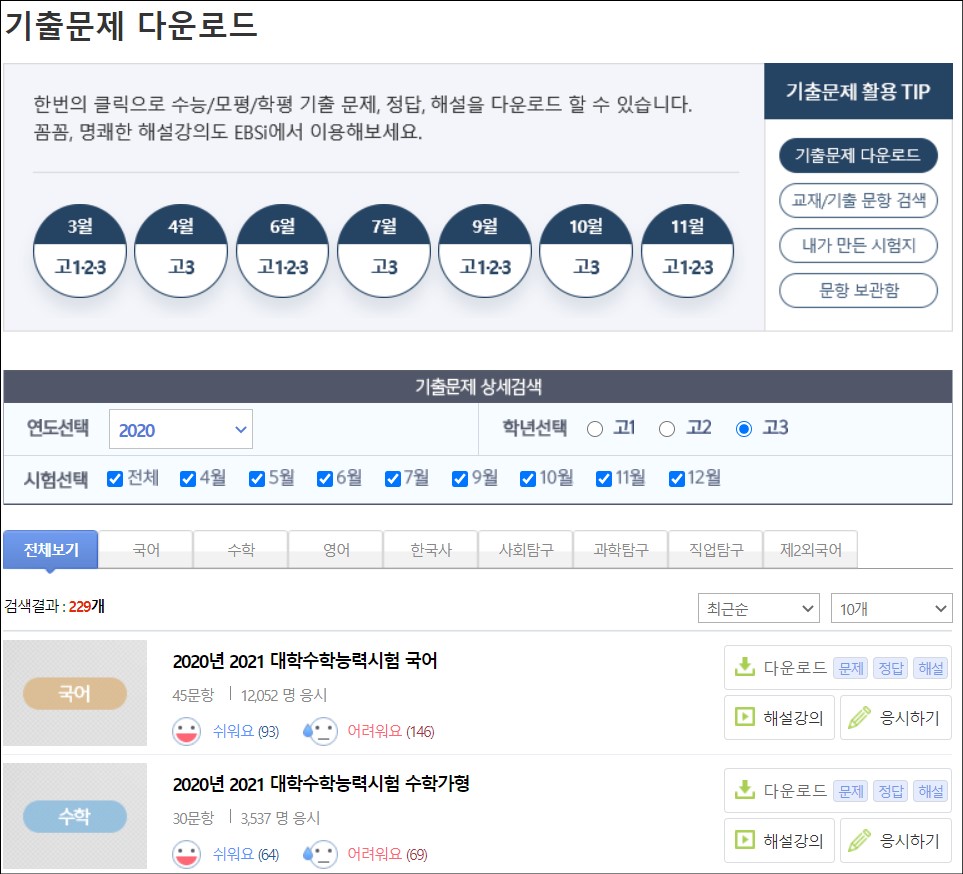
Task: Switch to the 국어 tab
Action: click(146, 549)
